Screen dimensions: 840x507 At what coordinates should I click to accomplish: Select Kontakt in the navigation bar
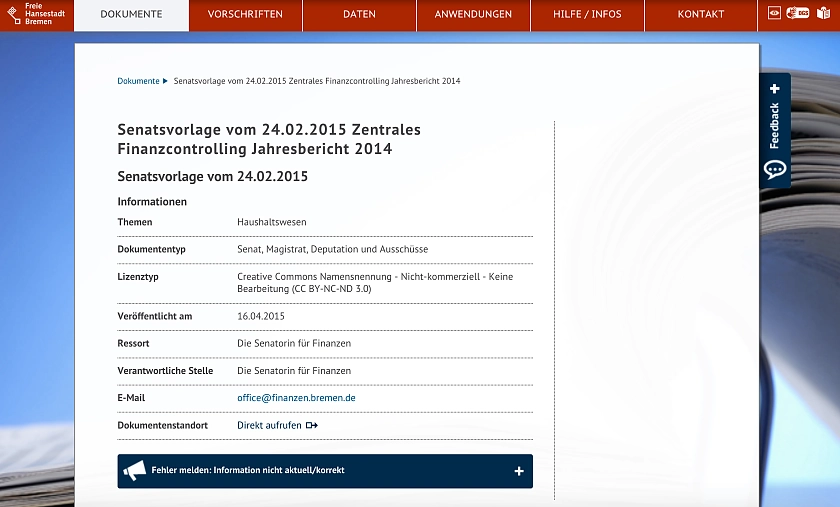click(x=700, y=15)
